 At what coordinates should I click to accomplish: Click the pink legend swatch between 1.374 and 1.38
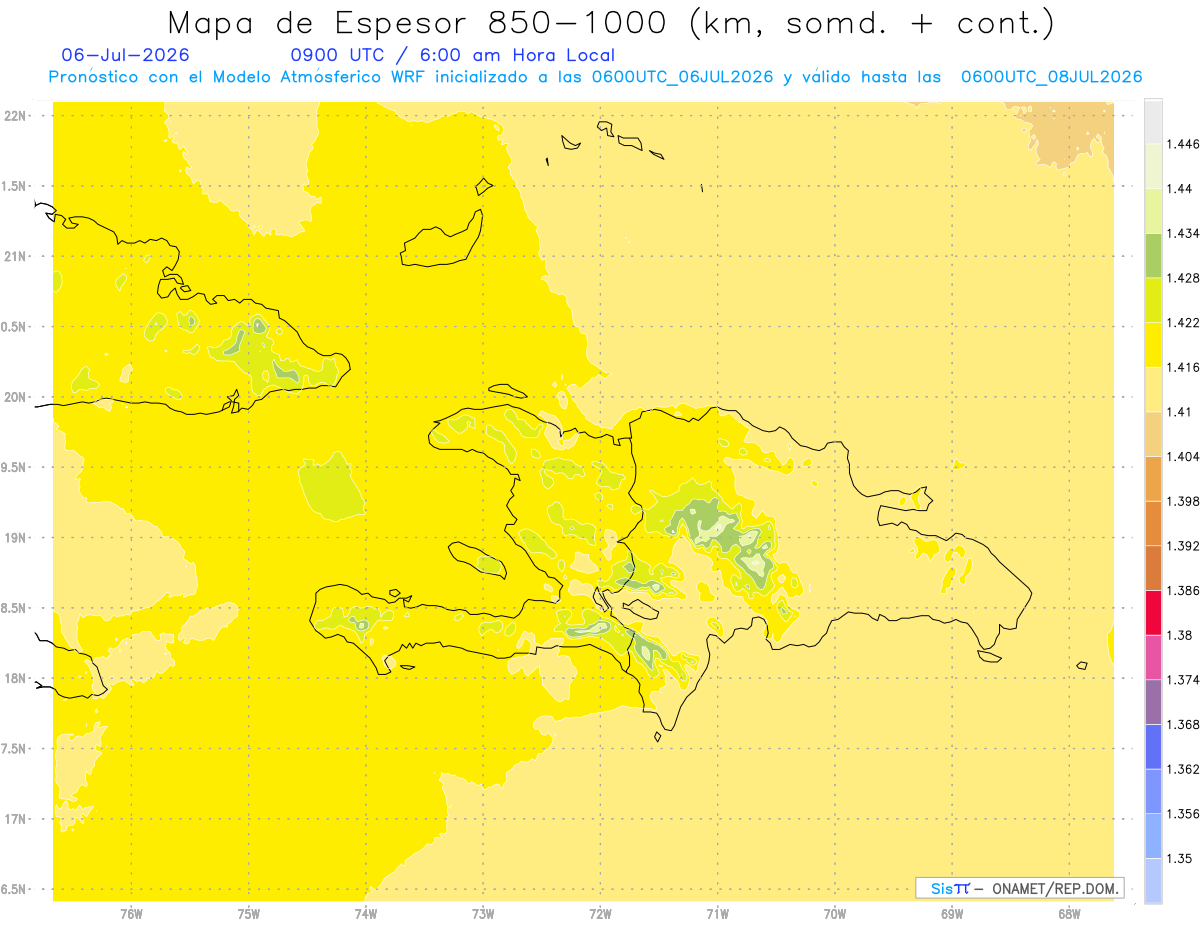click(1153, 657)
